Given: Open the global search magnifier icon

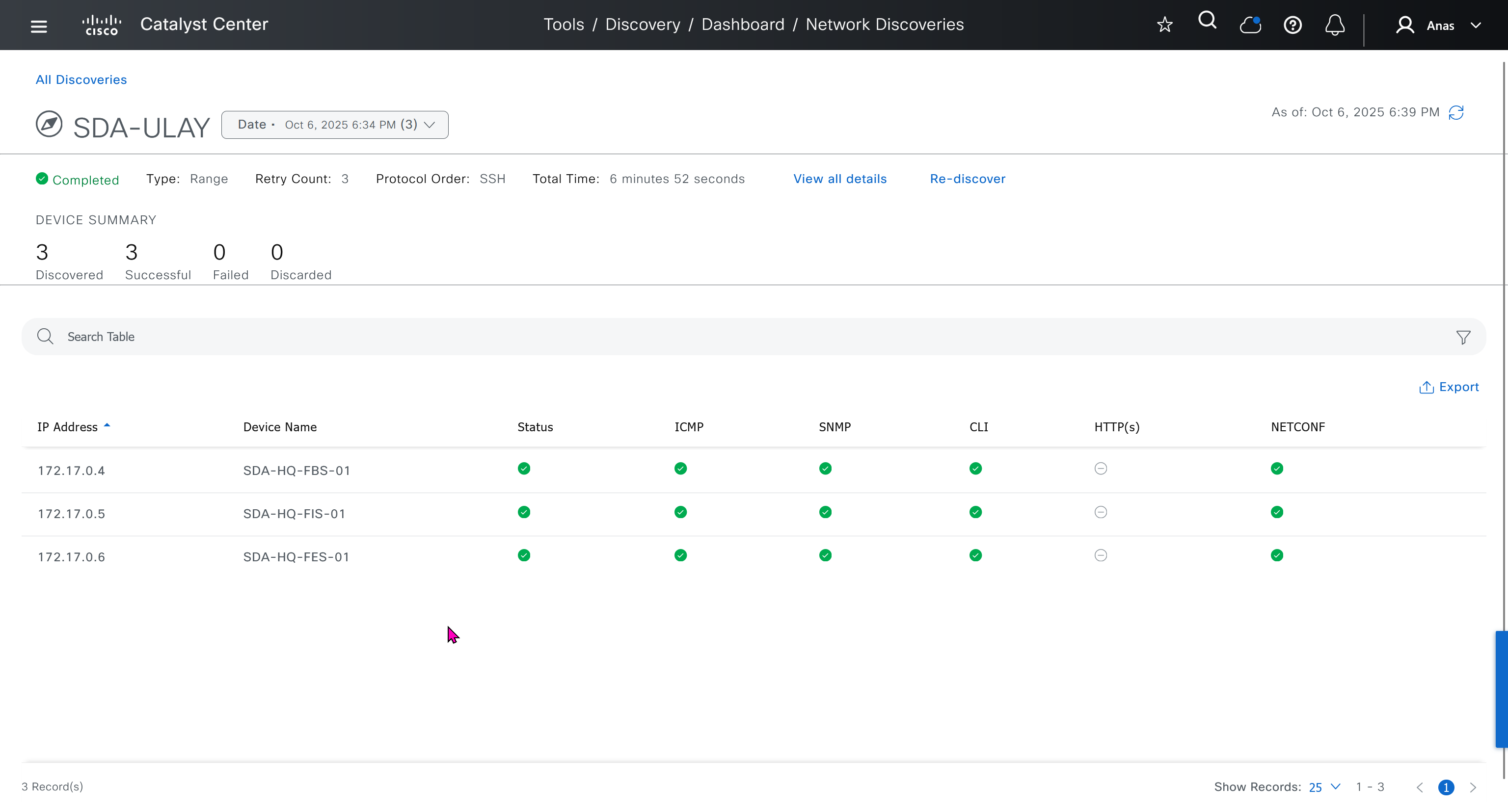Looking at the screenshot, I should [x=1207, y=21].
